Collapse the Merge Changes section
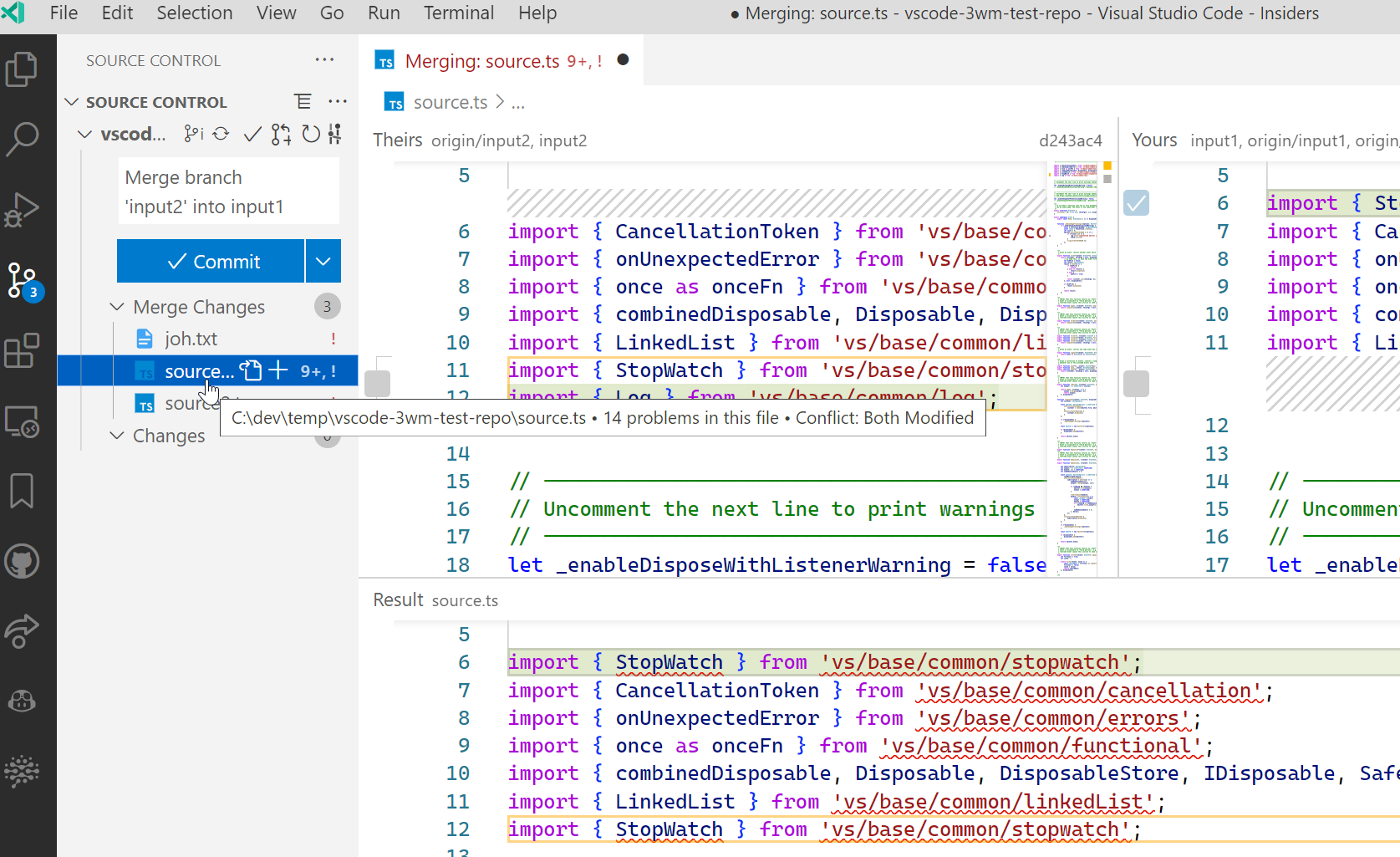 tap(117, 306)
